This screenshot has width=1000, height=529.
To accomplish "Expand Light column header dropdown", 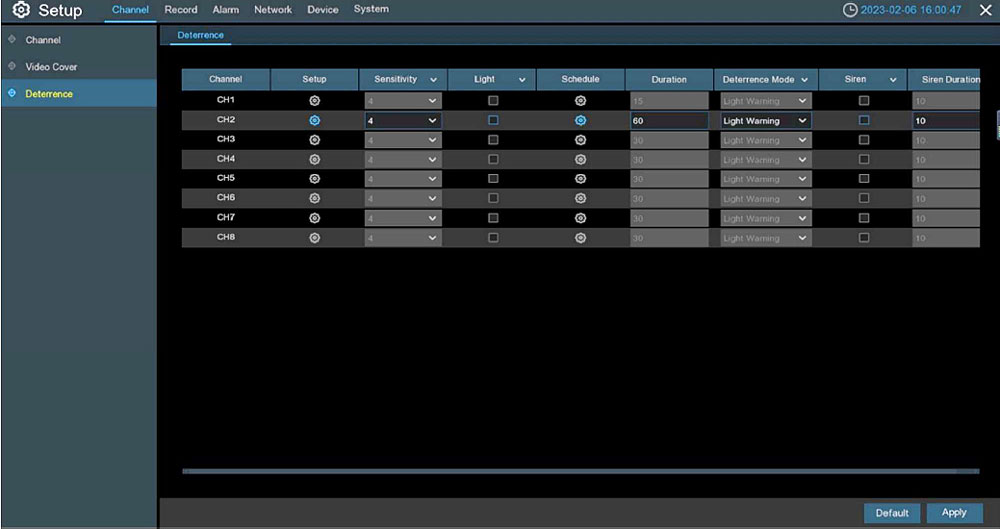I will point(522,80).
